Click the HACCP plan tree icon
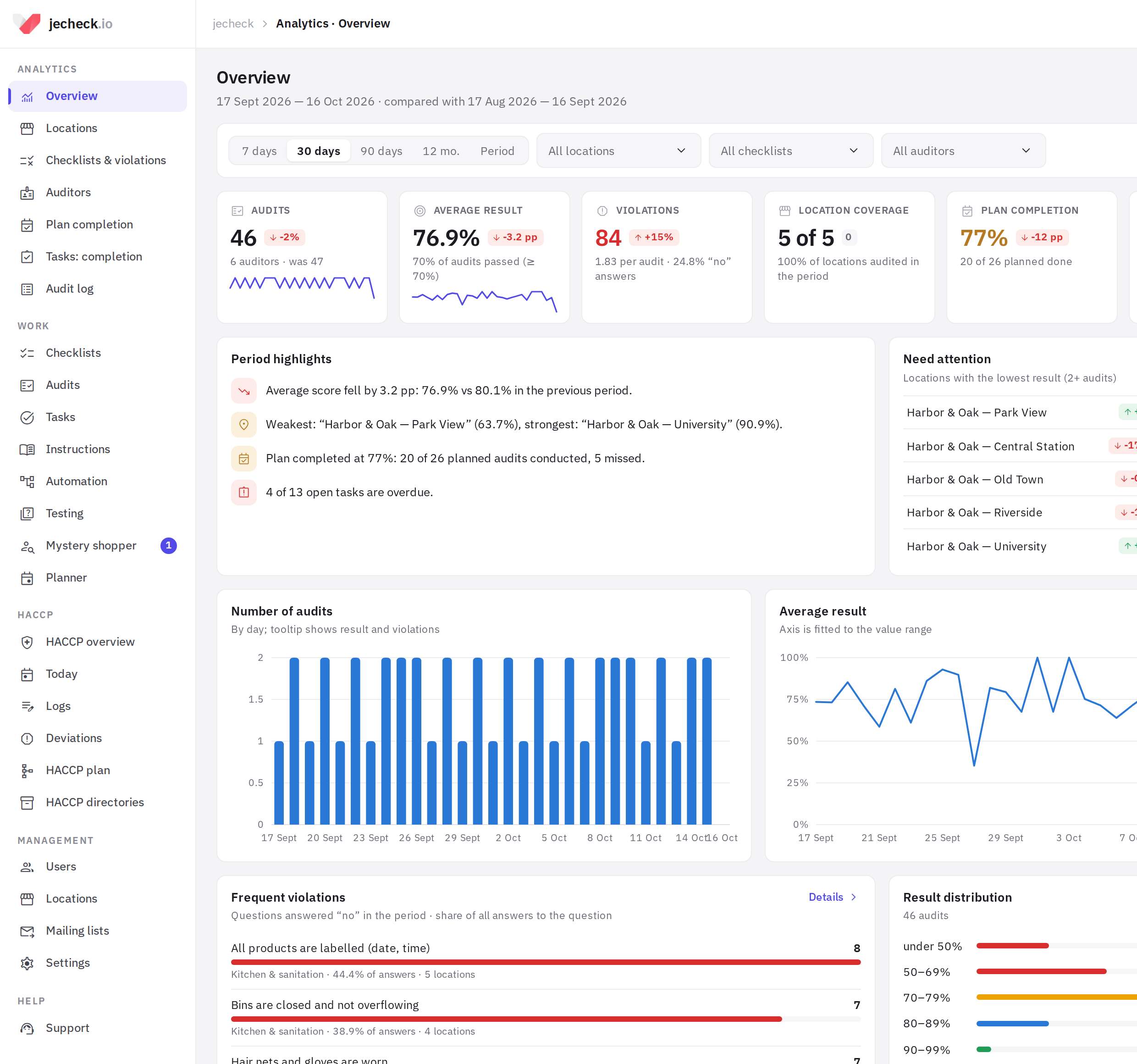Screen dimensions: 1137x1064 [27, 770]
